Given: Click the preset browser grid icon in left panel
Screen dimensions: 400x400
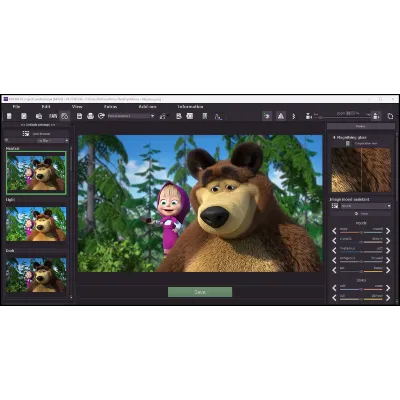Looking at the screenshot, I should point(26,134).
